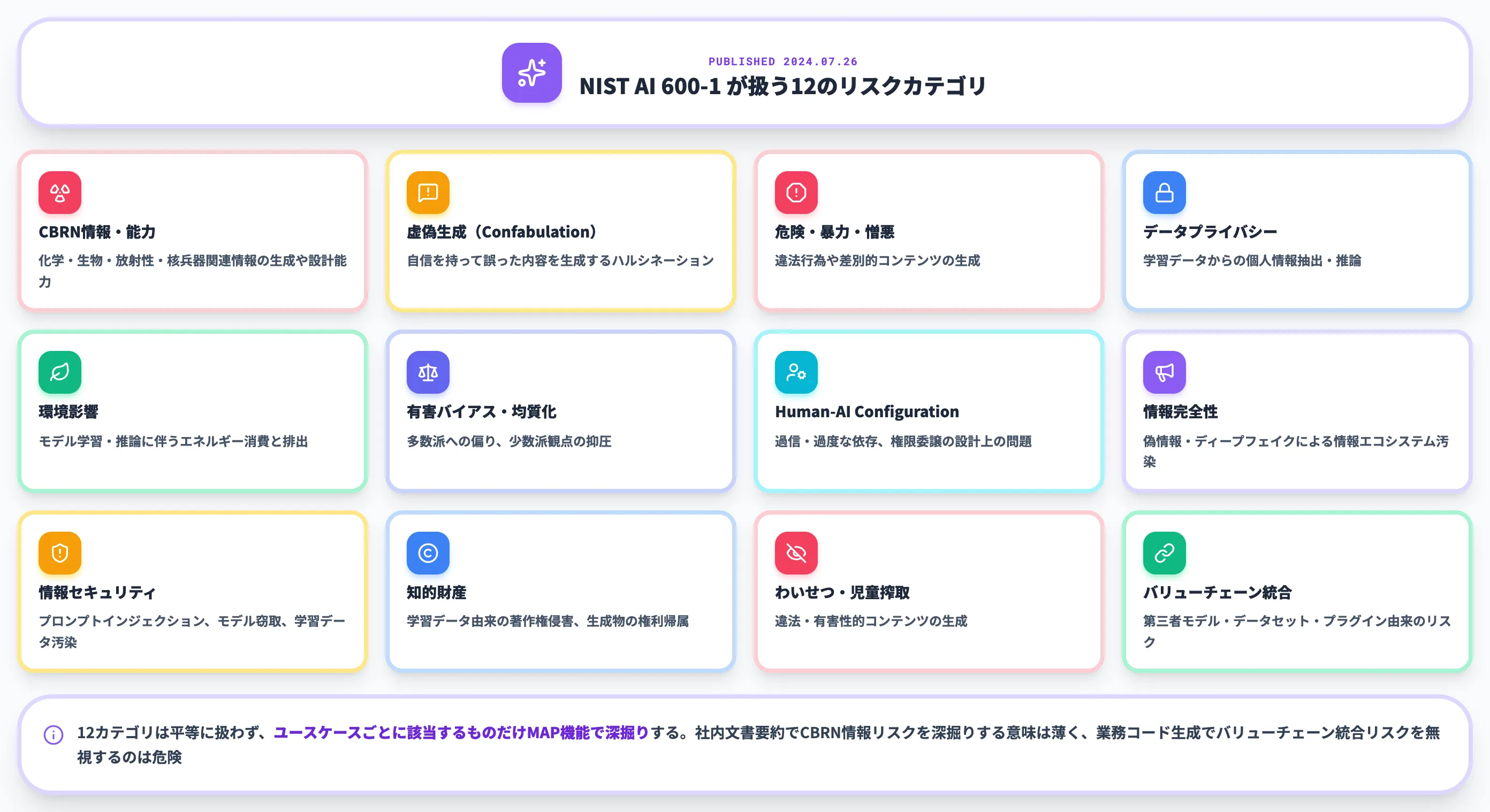Image resolution: width=1490 pixels, height=812 pixels.
Task: Click the orange message-warning Confabulation icon
Action: click(428, 193)
